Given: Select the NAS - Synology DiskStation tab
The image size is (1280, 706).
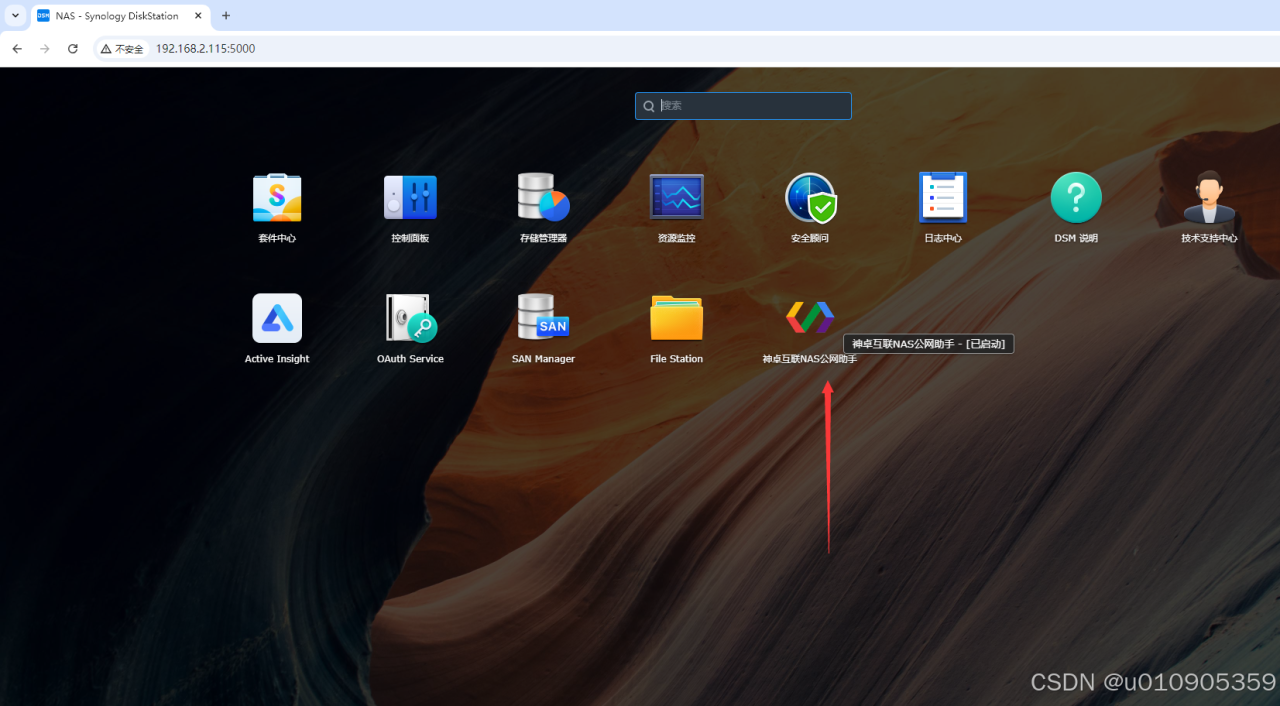Looking at the screenshot, I should pos(115,16).
